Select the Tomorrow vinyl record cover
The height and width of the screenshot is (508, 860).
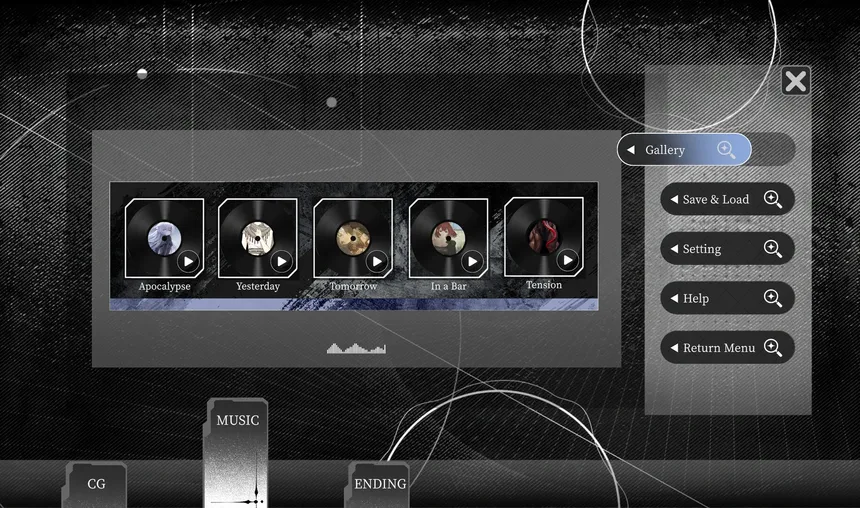tap(353, 238)
